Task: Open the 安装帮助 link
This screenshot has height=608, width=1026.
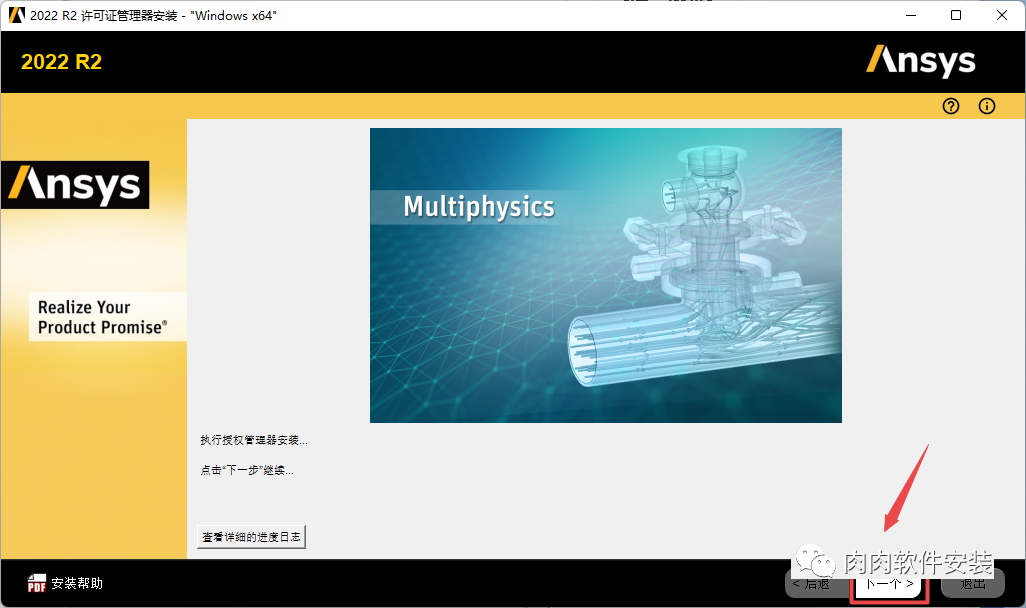Action: point(77,583)
